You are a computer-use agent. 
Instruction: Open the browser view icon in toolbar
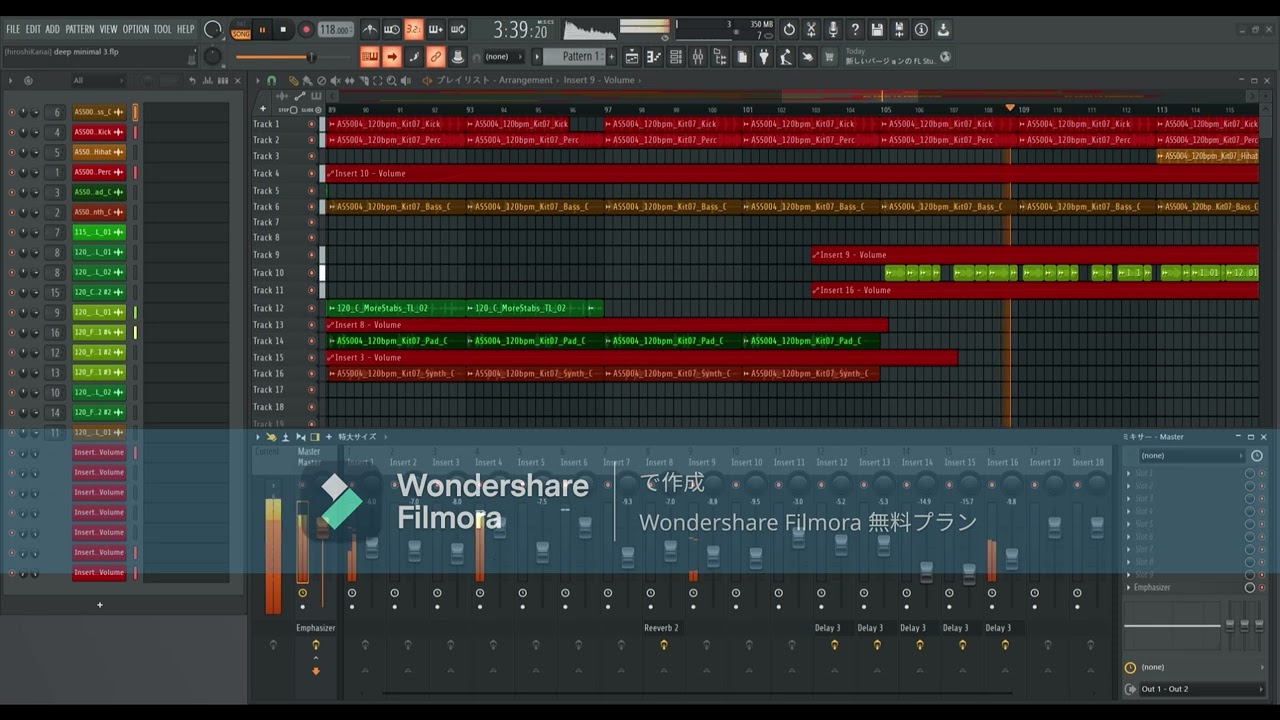(720, 57)
